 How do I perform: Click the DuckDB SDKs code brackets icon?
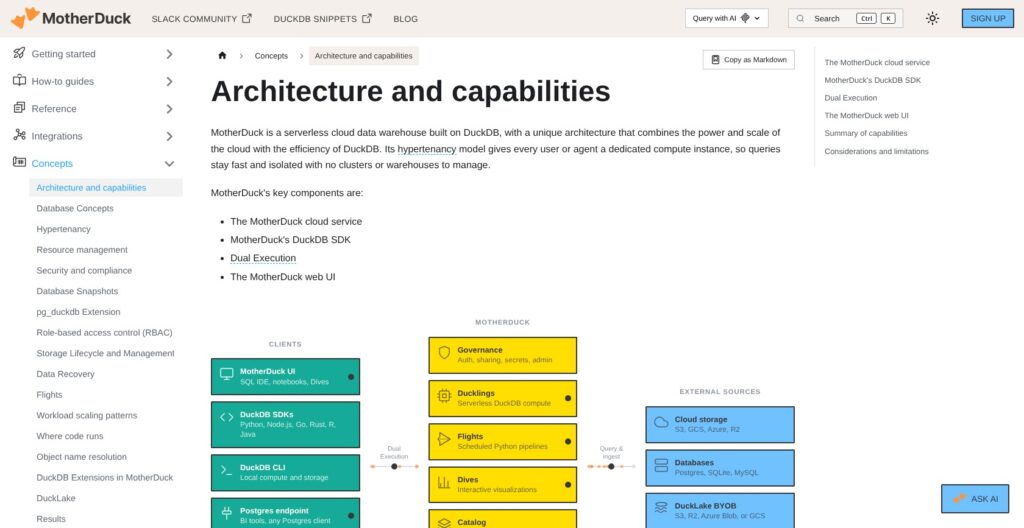pyautogui.click(x=227, y=417)
